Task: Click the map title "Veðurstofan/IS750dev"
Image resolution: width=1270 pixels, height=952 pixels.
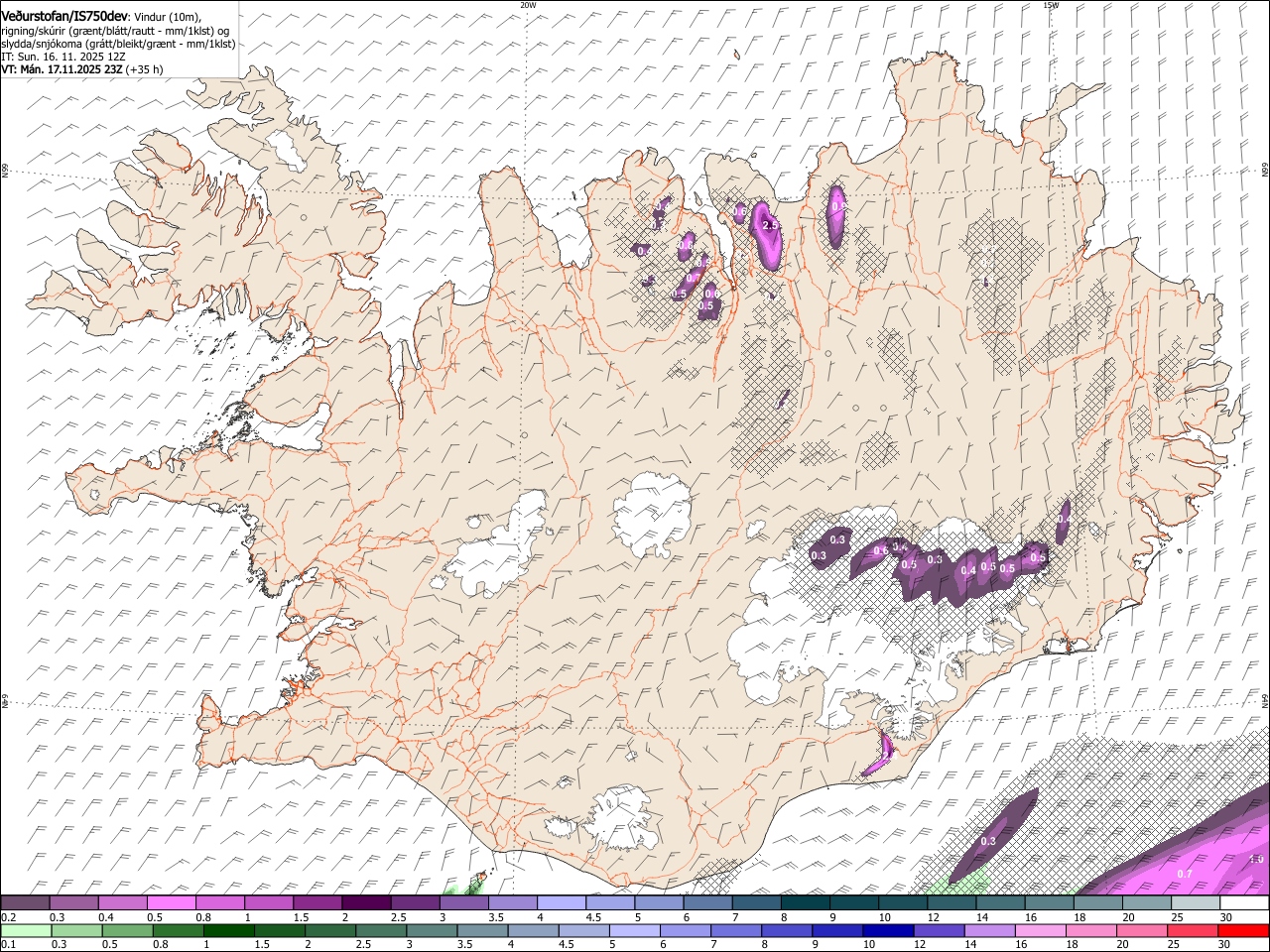Action: 64,16
